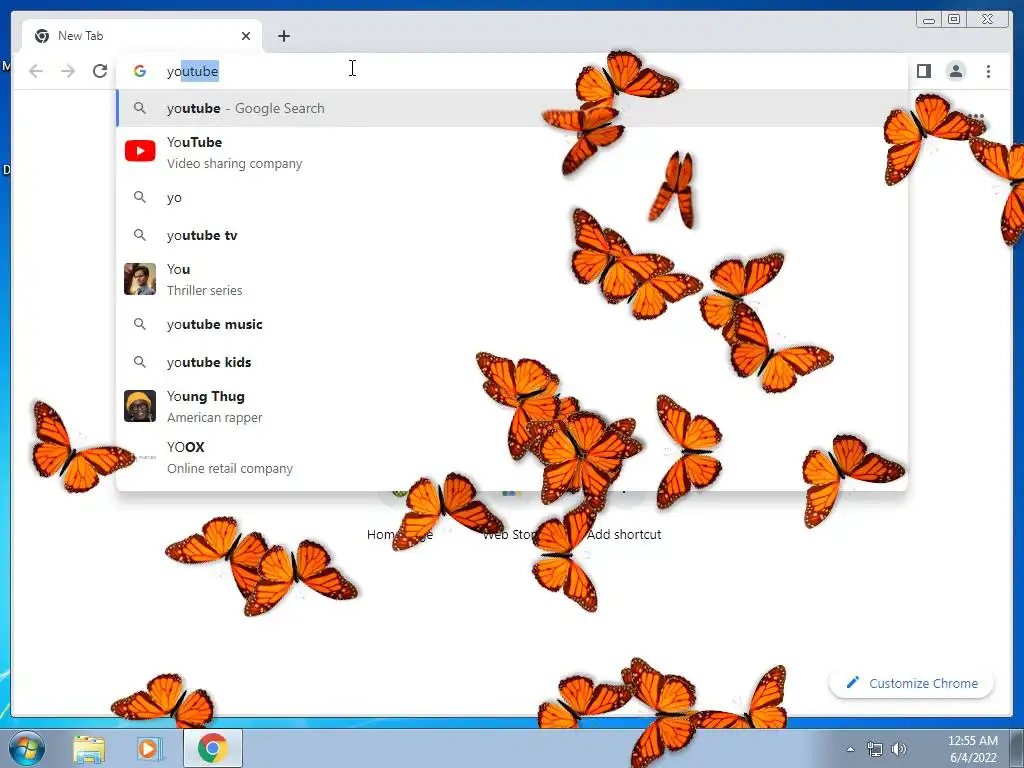Click the volume speaker tray icon
This screenshot has width=1024, height=768.
pyautogui.click(x=899, y=749)
